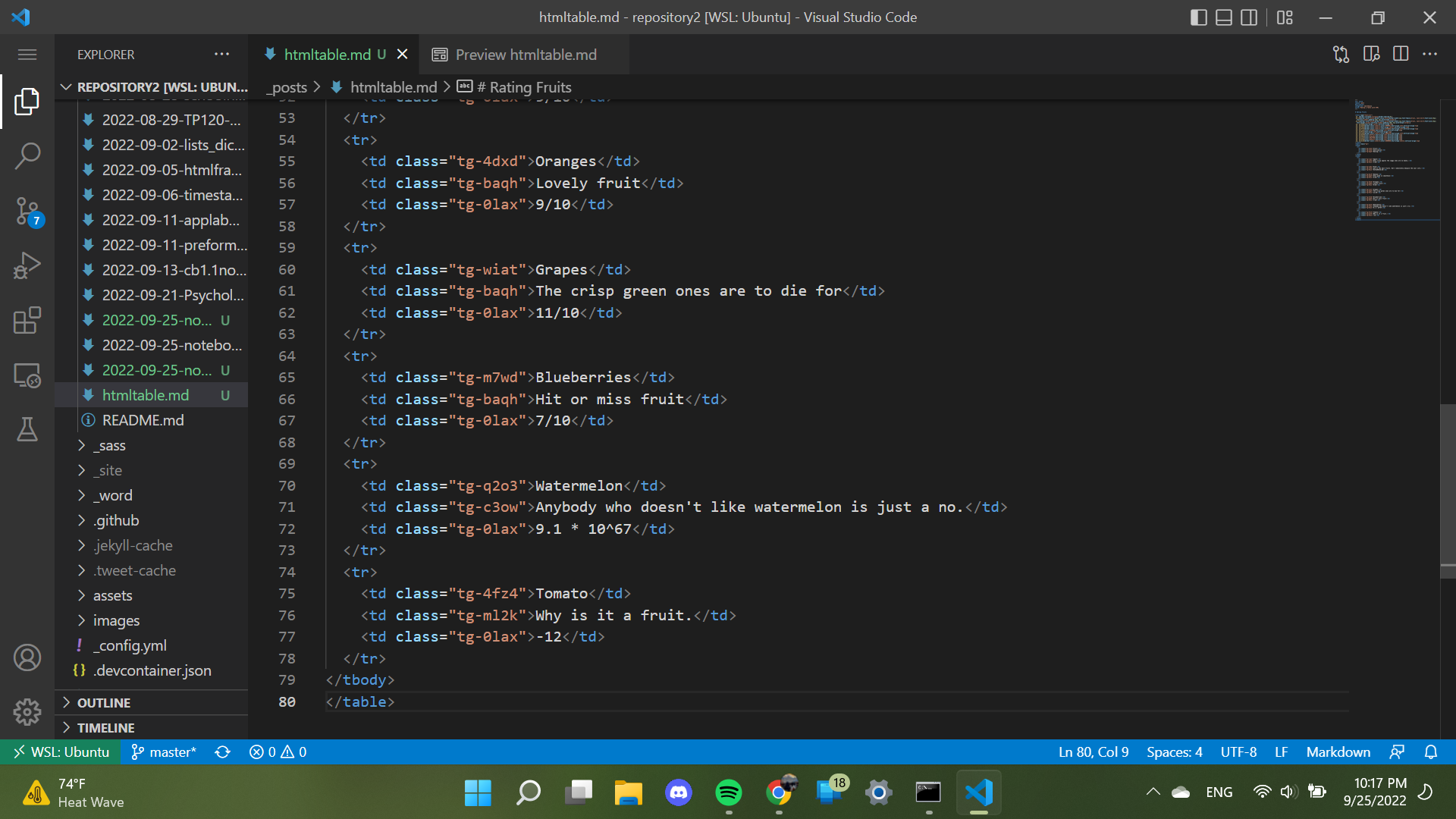Open editor more actions ellipsis
Screen dimensions: 1456x819
pyautogui.click(x=1429, y=55)
